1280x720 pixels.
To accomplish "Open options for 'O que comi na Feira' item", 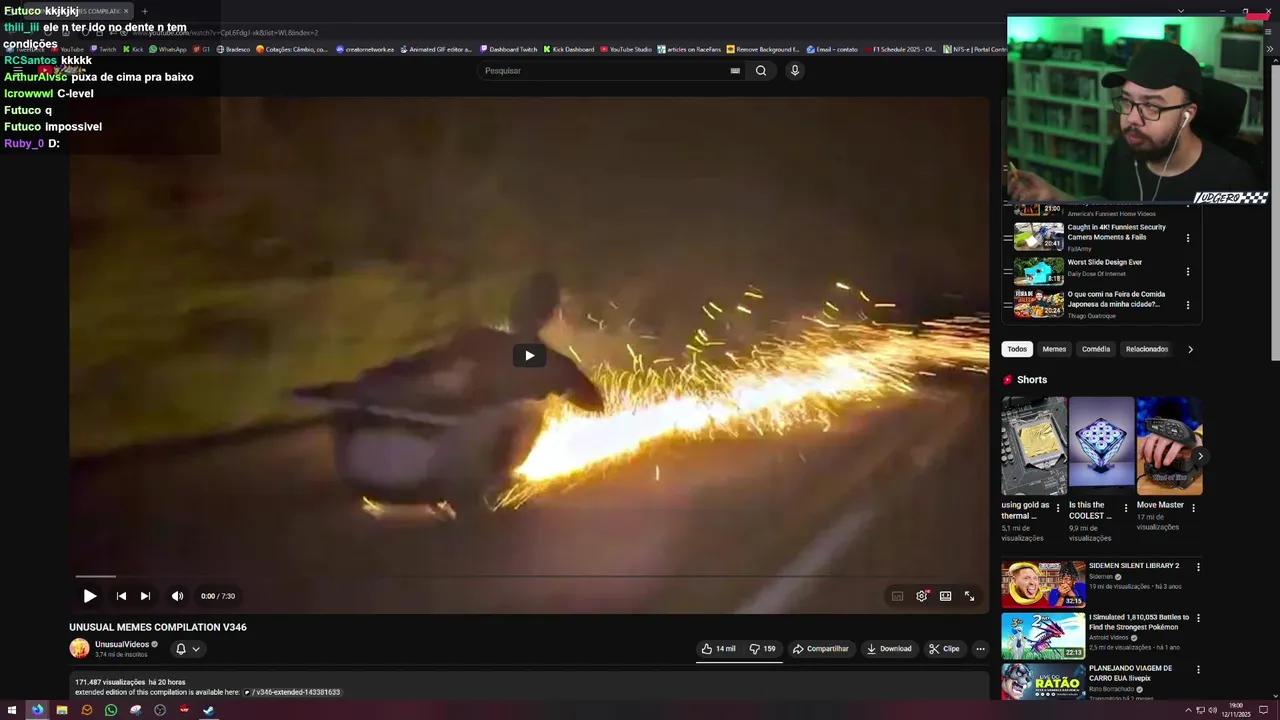I will [1188, 305].
